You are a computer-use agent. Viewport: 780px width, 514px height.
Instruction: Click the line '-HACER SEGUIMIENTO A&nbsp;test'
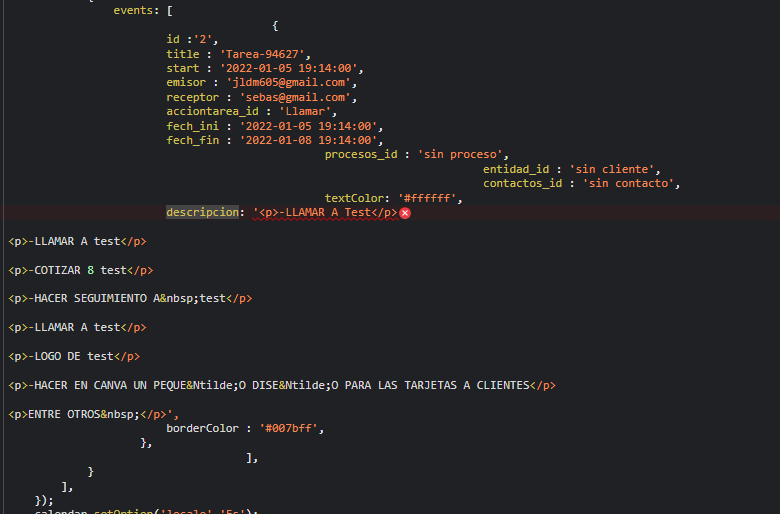point(130,298)
